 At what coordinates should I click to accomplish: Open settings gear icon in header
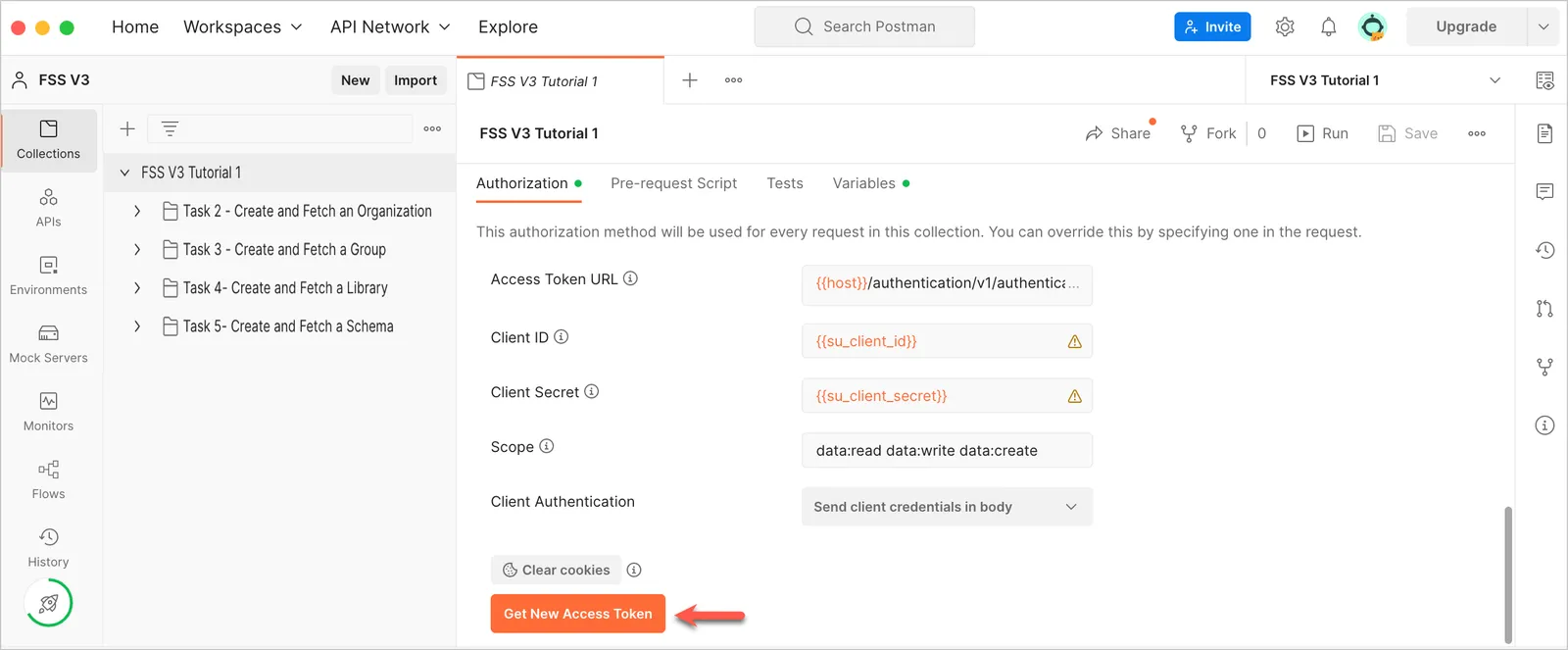click(x=1285, y=26)
